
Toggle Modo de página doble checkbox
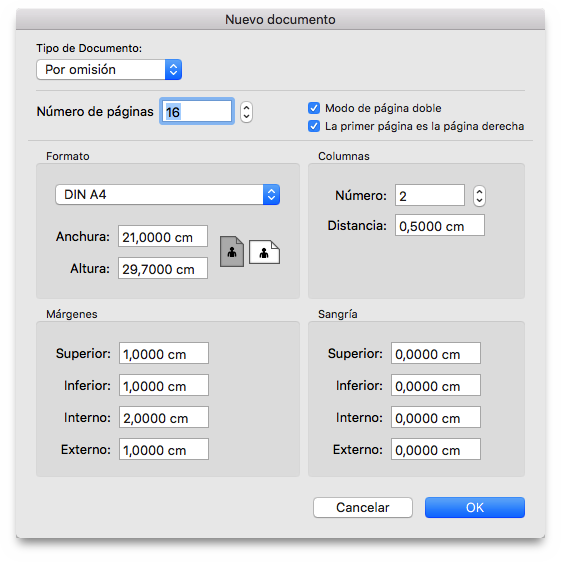(x=314, y=108)
